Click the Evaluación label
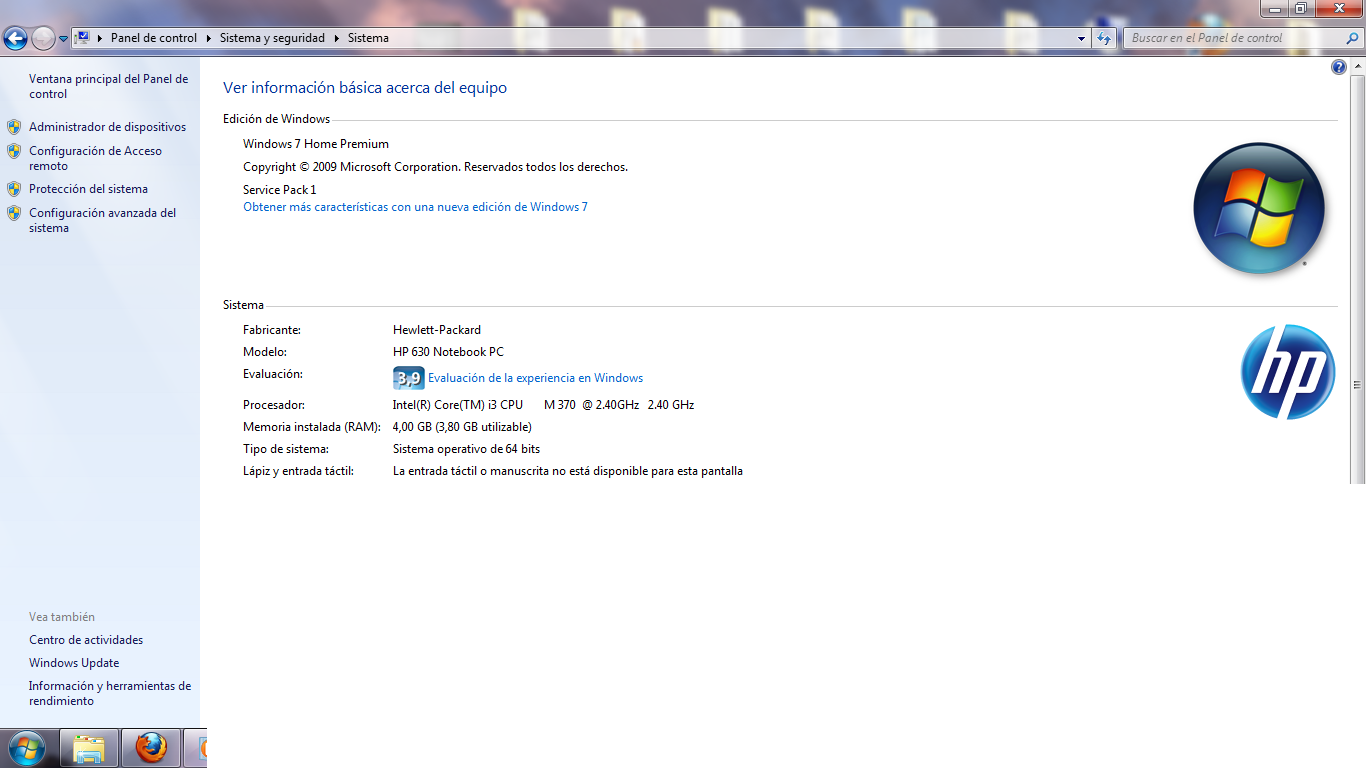The width and height of the screenshot is (1366, 768). [273, 374]
